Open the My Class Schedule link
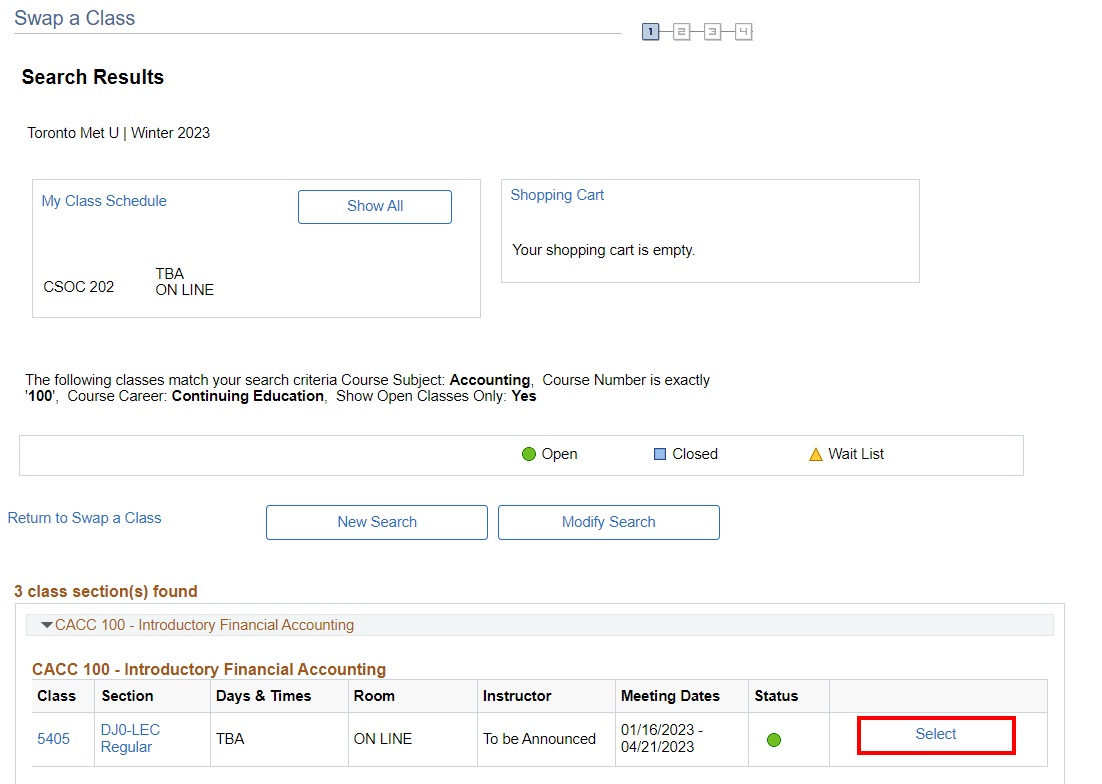Viewport: 1102px width, 784px height. 104,201
